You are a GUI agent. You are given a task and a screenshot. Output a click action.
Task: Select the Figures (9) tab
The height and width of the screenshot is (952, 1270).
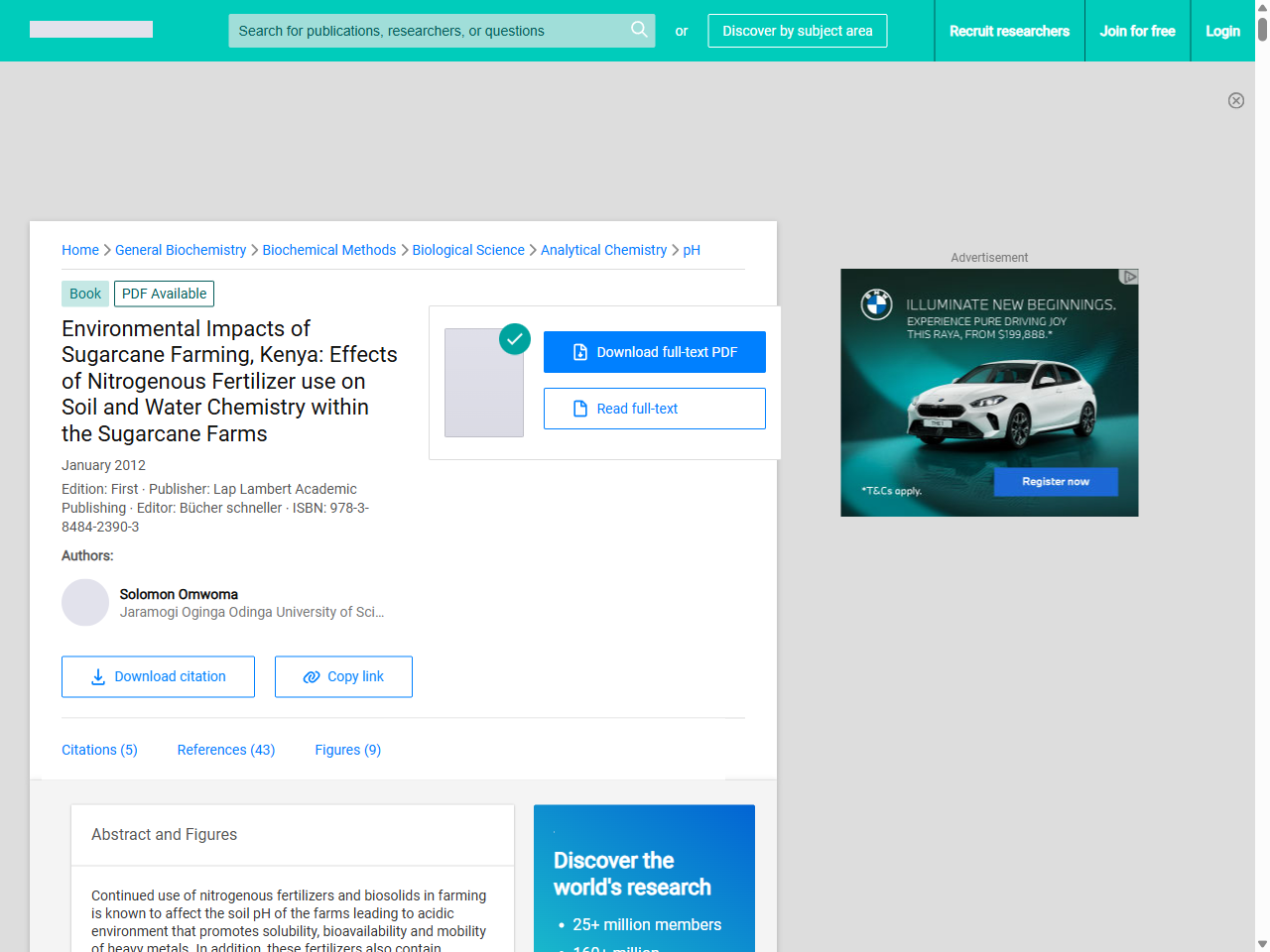(x=347, y=750)
